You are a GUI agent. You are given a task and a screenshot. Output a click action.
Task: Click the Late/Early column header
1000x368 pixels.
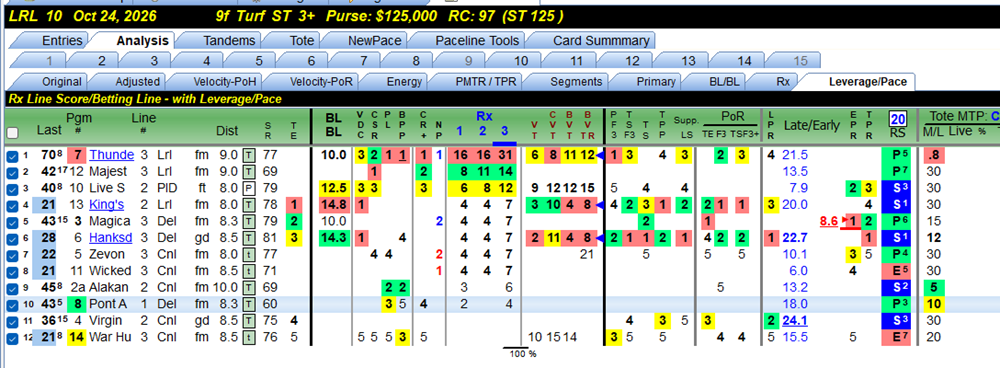point(811,126)
